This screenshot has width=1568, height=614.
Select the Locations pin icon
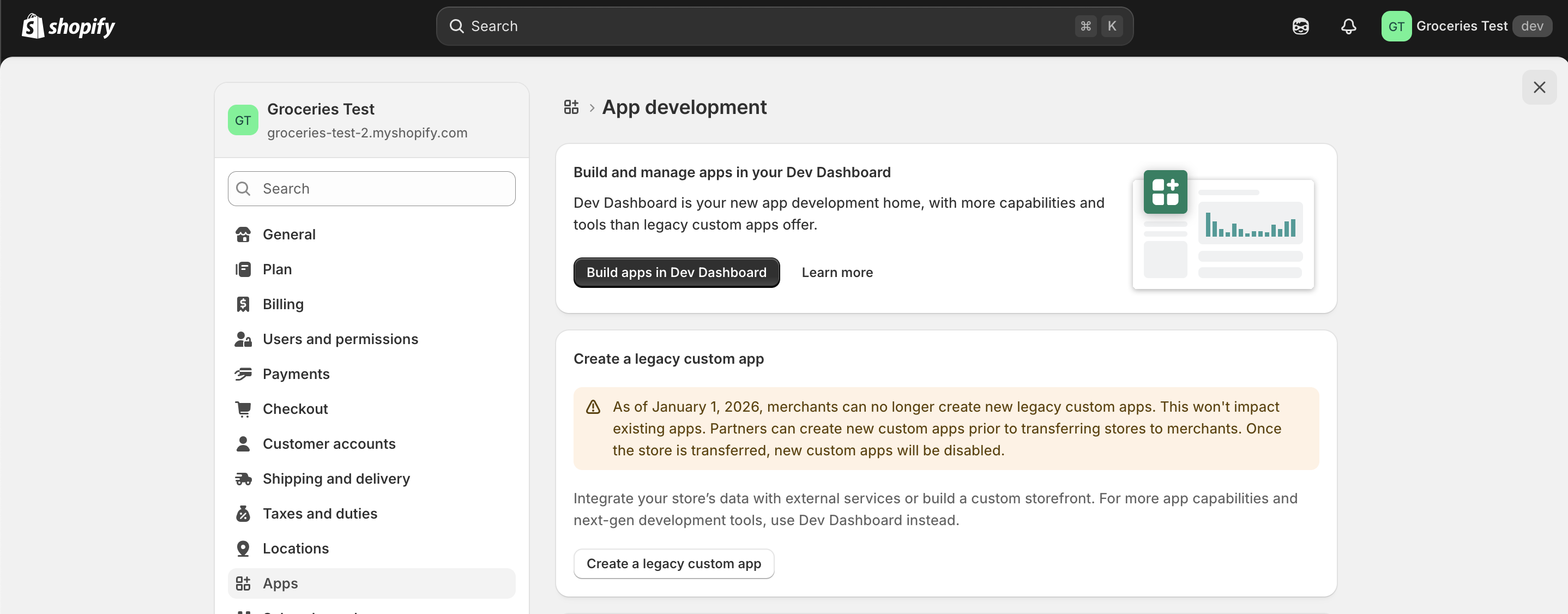click(x=244, y=547)
